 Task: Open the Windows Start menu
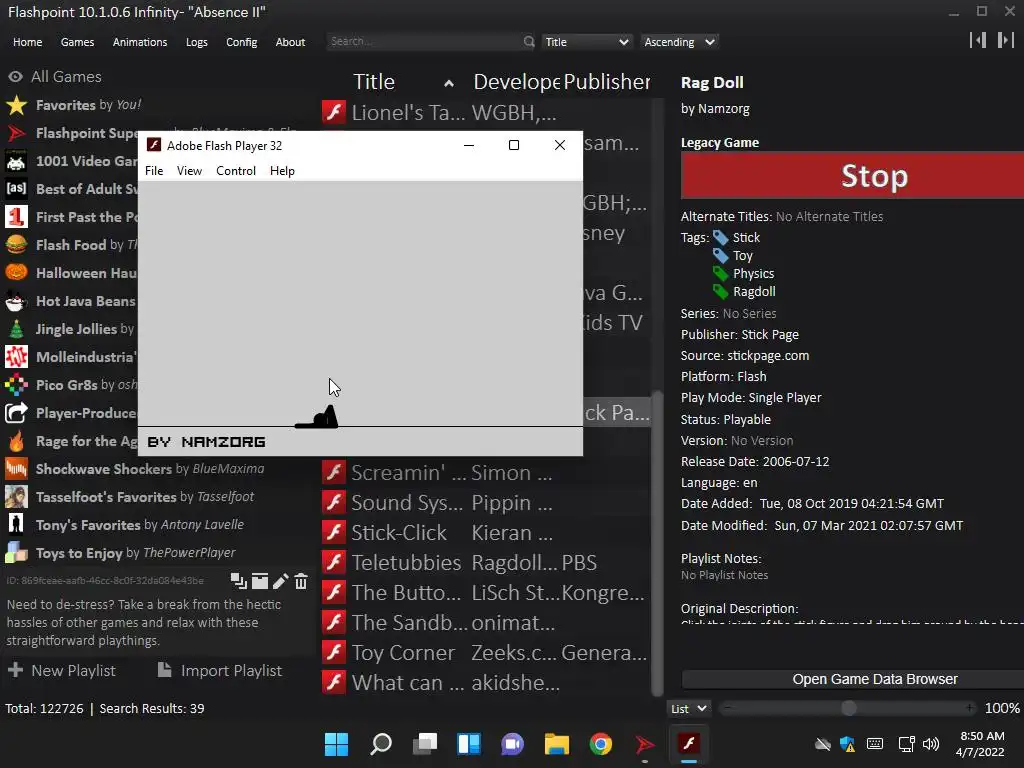point(337,744)
